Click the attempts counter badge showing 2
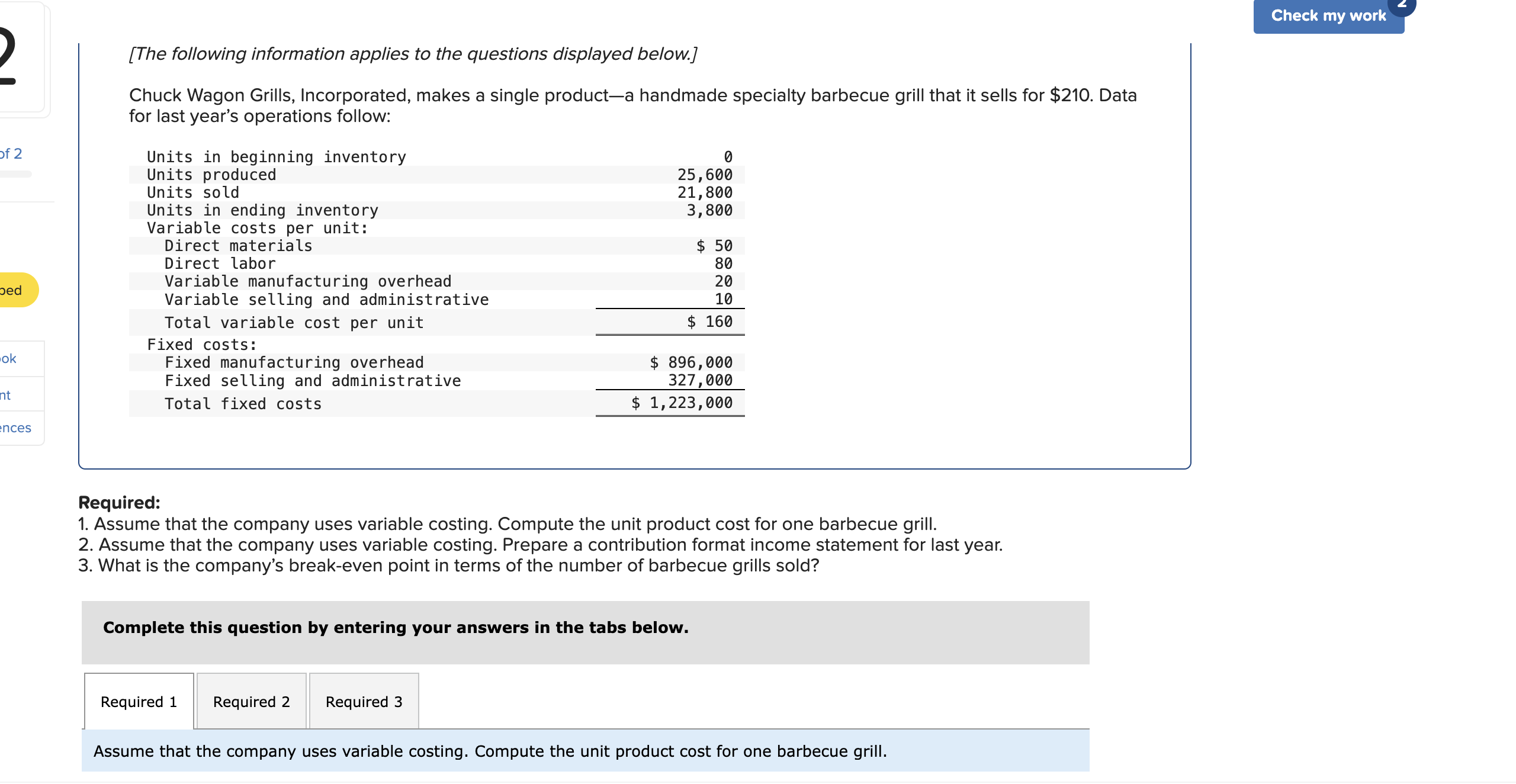The image size is (1516, 784). 1402,6
